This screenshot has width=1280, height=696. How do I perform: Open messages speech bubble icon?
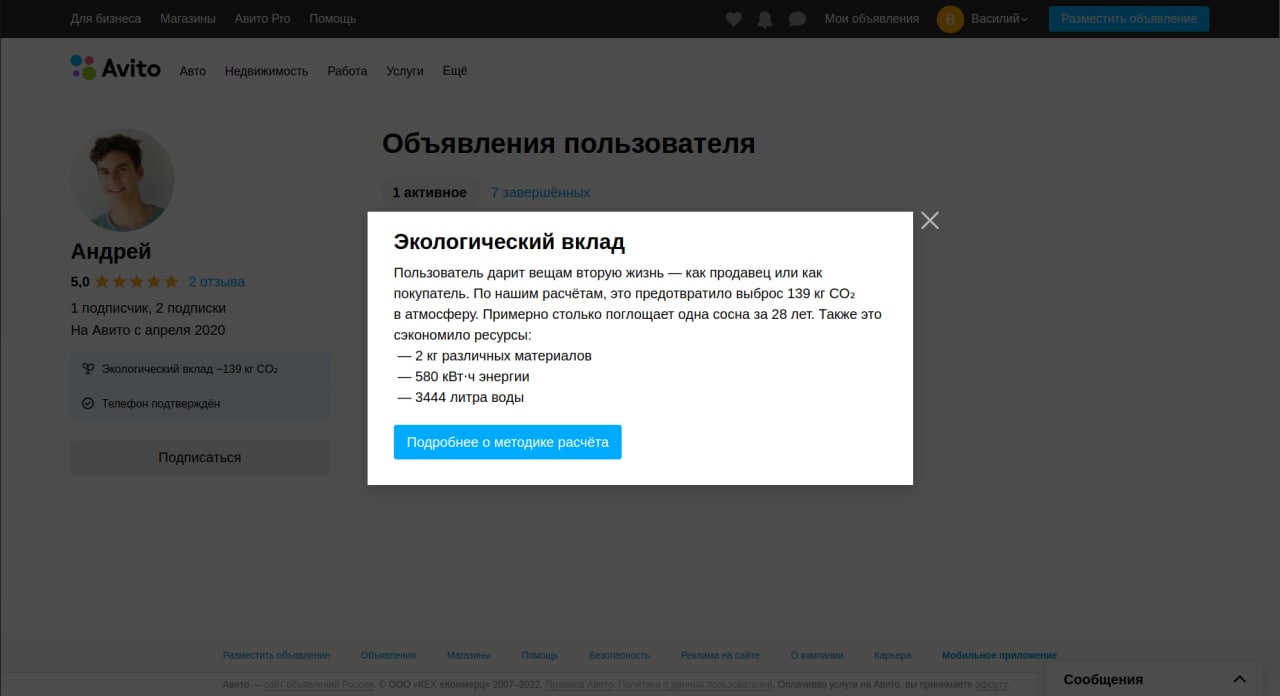click(x=797, y=19)
